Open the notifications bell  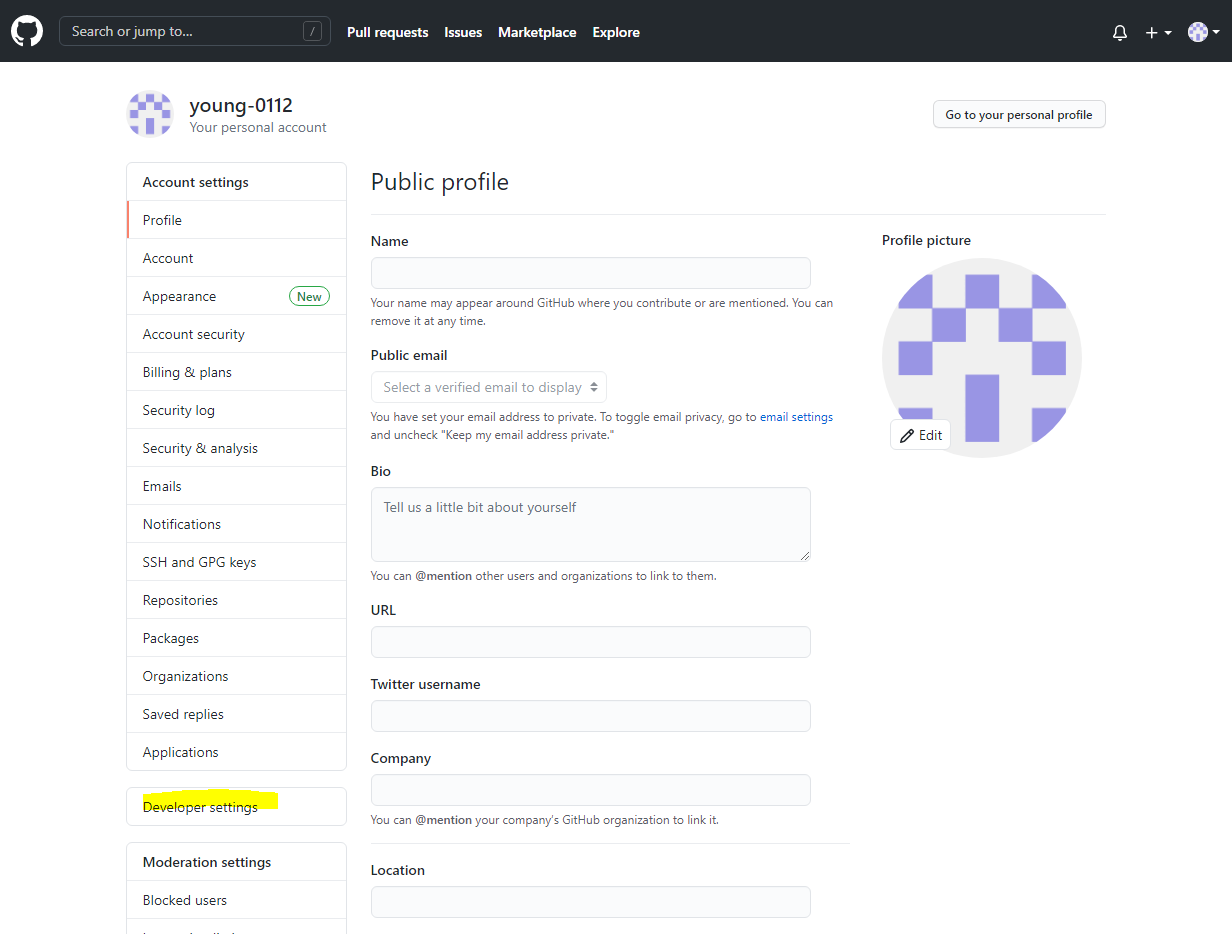[x=1120, y=33]
